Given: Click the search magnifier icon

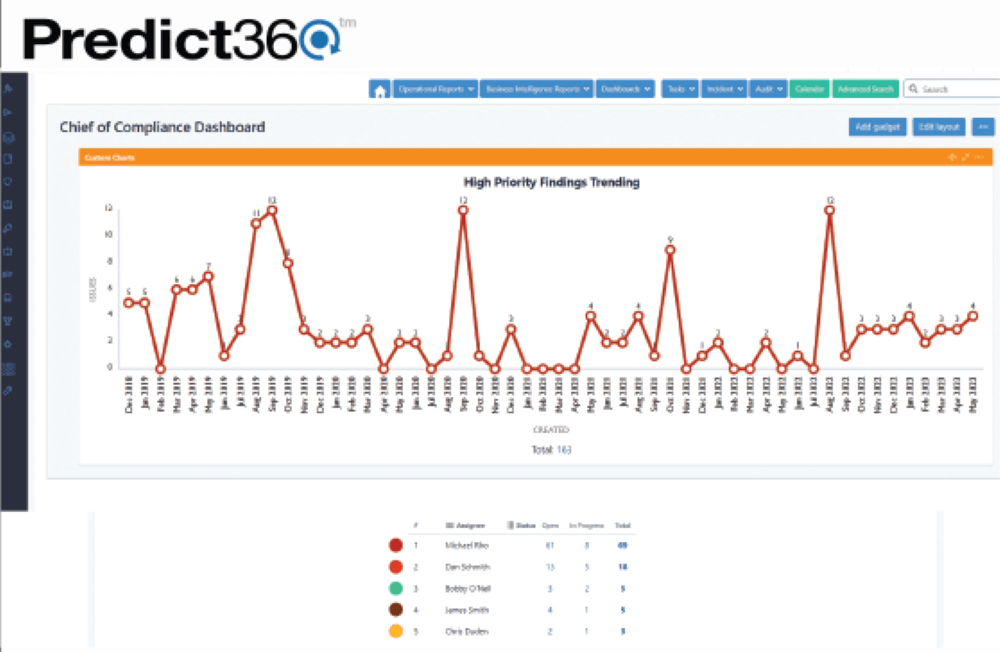Looking at the screenshot, I should pyautogui.click(x=913, y=89).
